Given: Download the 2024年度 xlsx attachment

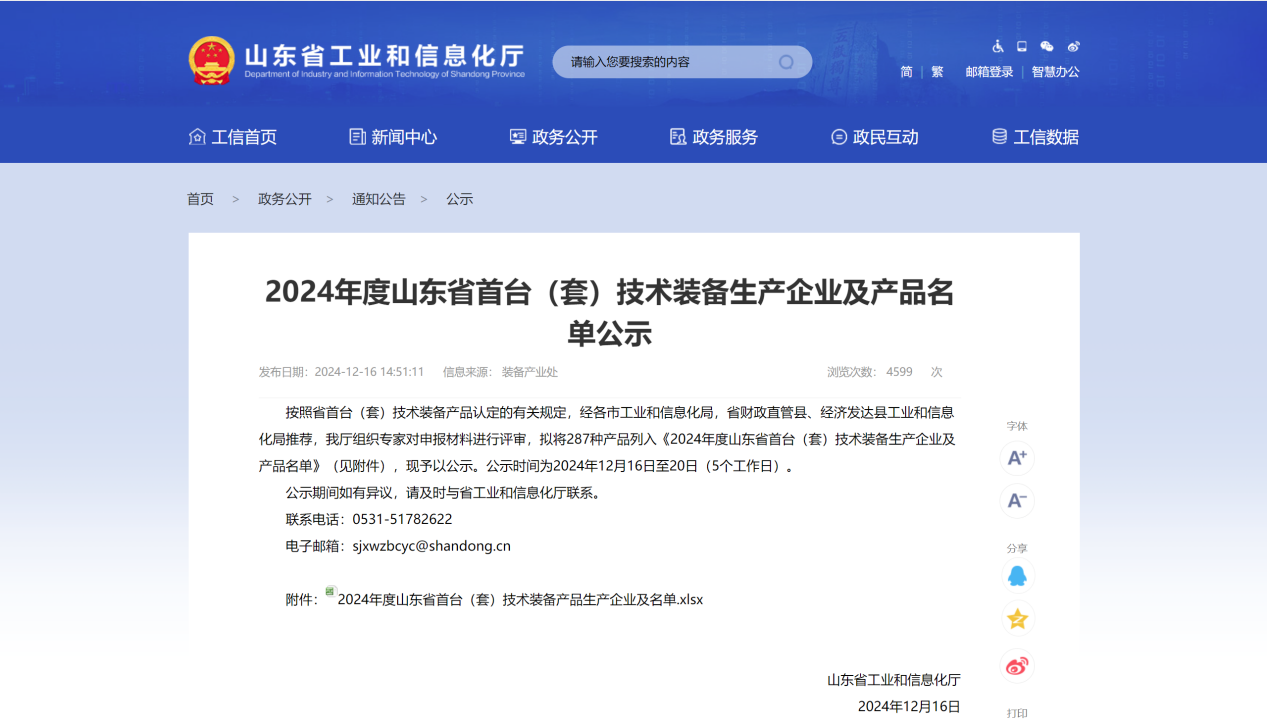Looking at the screenshot, I should 520,600.
